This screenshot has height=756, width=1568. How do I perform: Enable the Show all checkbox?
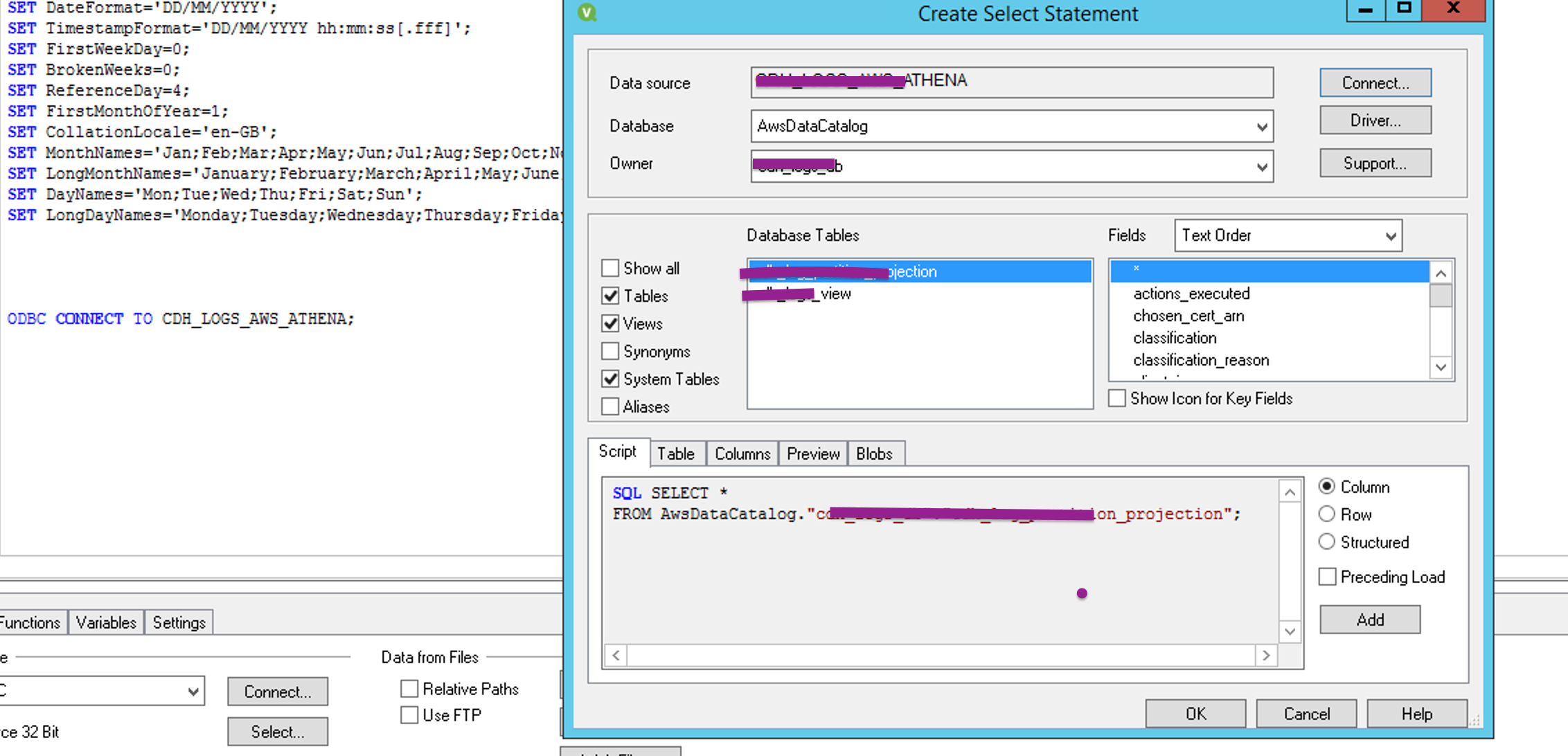click(610, 268)
